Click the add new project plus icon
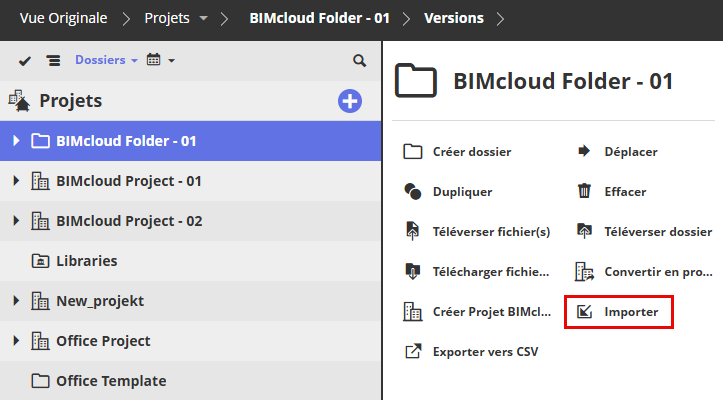This screenshot has height=400, width=723. 350,101
